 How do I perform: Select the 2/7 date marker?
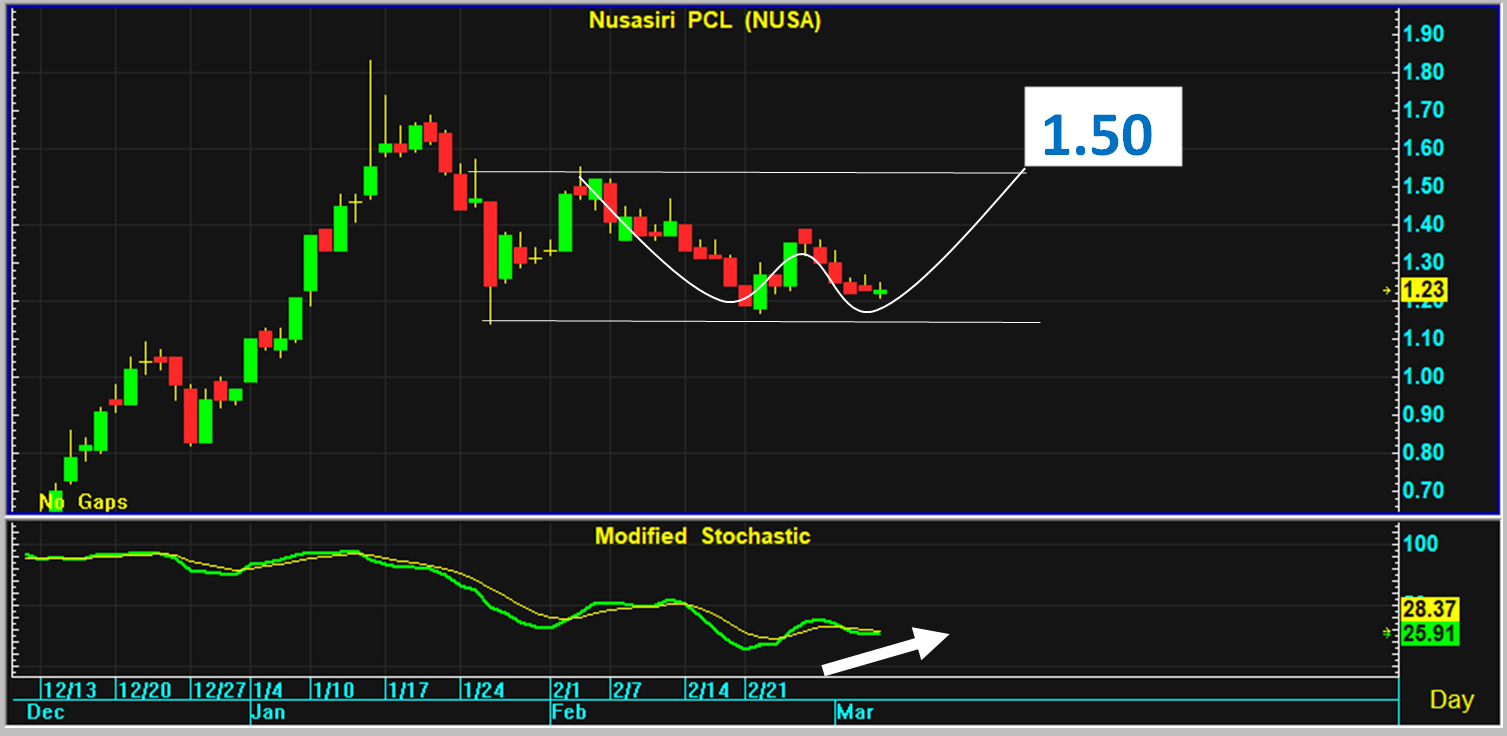pyautogui.click(x=627, y=690)
